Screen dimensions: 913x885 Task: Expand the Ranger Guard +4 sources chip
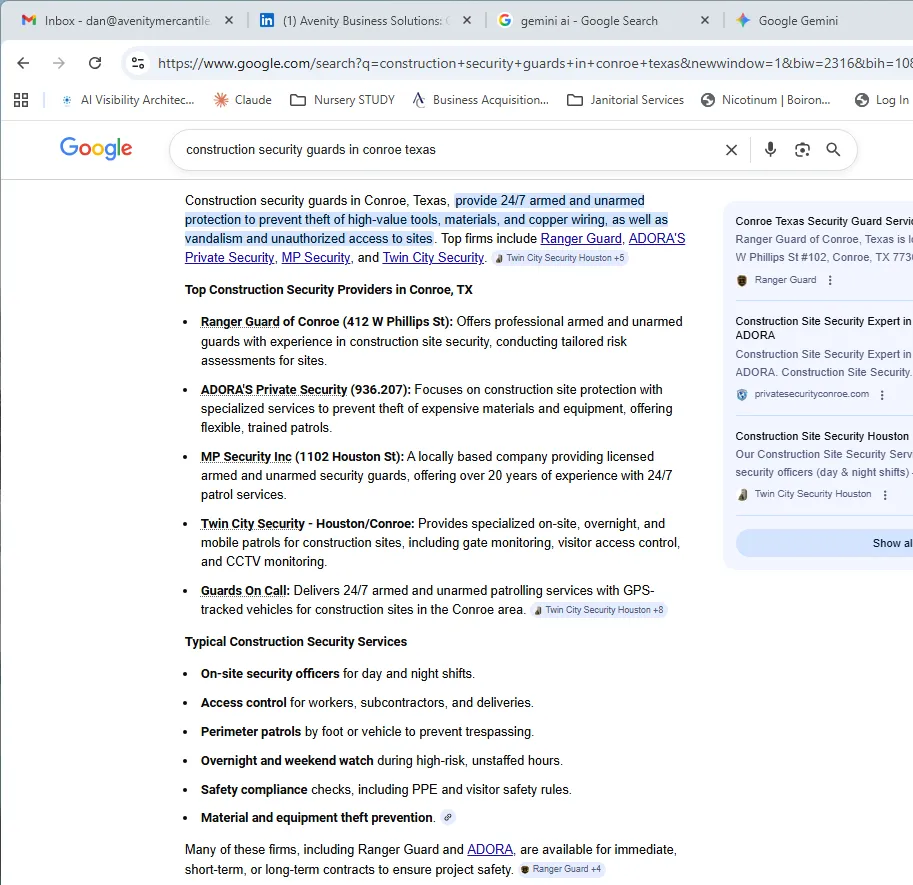[x=561, y=869]
